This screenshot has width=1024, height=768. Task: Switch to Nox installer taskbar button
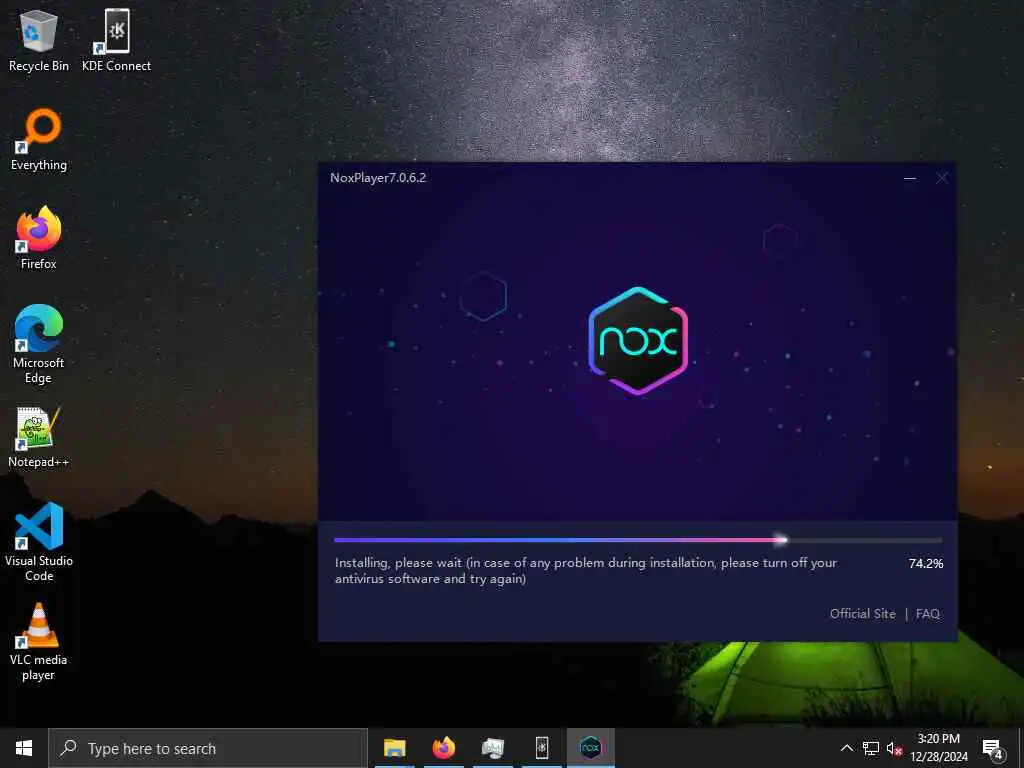590,748
